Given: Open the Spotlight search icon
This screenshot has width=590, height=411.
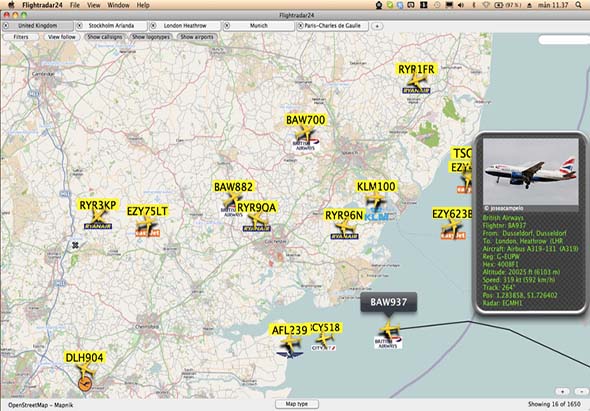Looking at the screenshot, I should coord(578,5).
